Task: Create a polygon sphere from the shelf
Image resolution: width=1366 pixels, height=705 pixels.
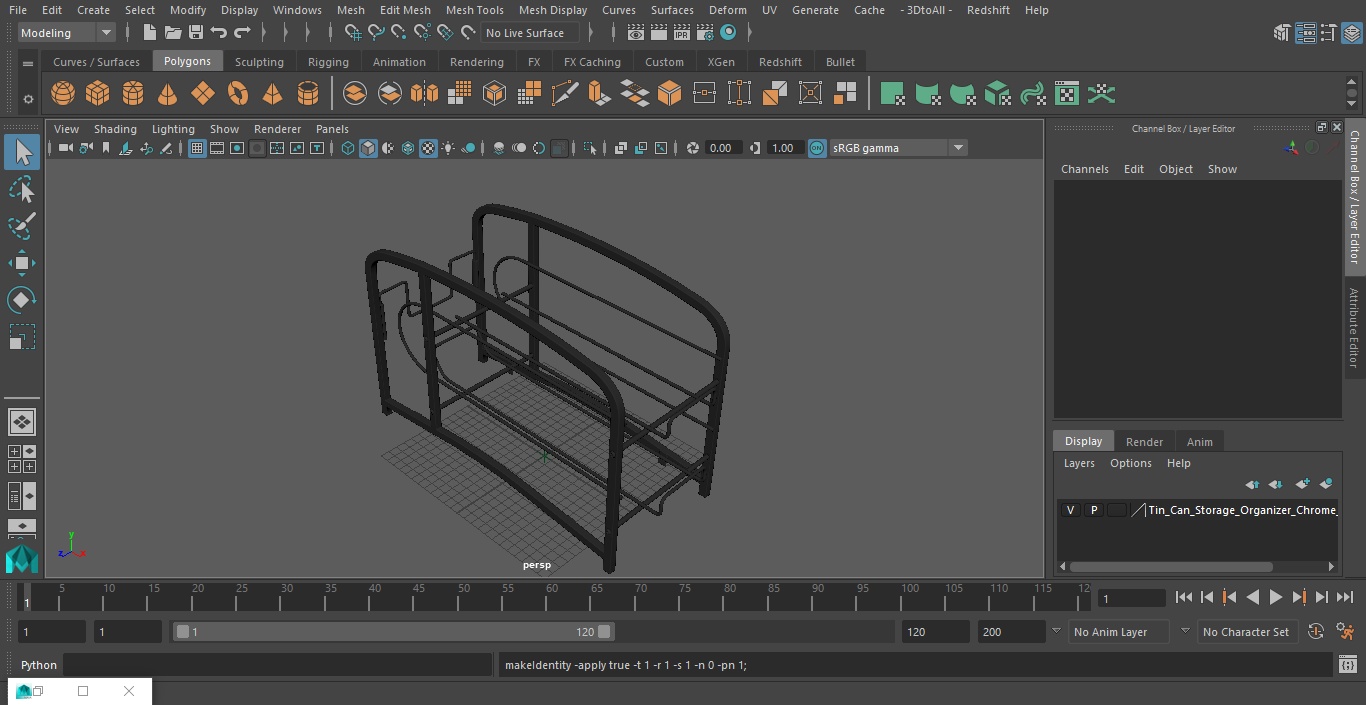Action: coord(63,94)
